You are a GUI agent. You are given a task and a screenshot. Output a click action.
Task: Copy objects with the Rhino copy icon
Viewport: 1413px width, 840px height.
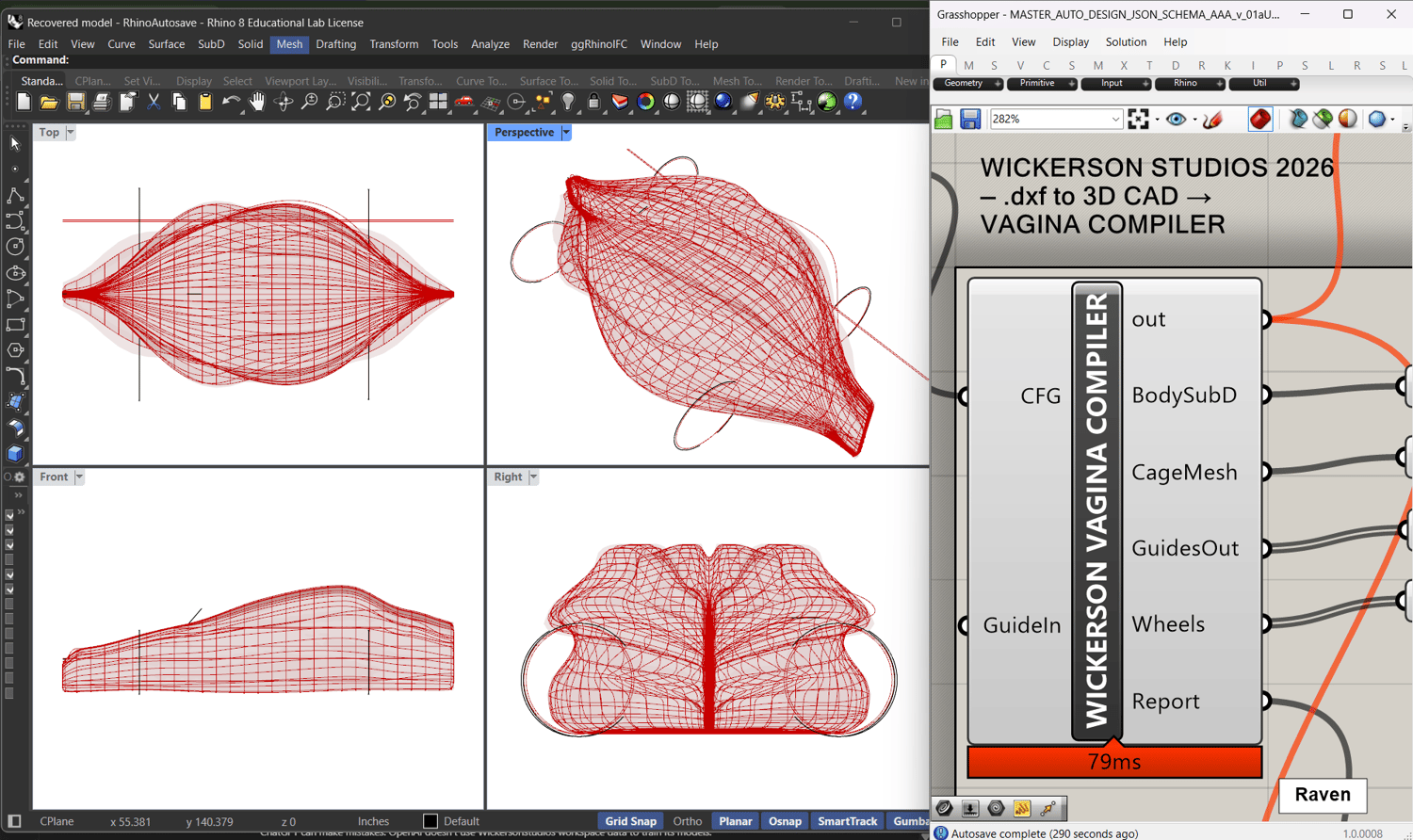(x=179, y=102)
